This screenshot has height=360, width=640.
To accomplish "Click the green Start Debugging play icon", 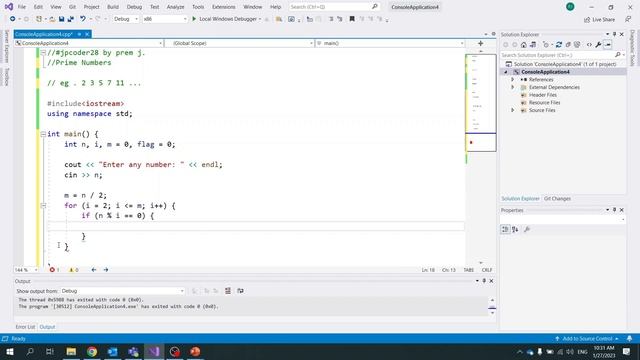I will (x=194, y=19).
